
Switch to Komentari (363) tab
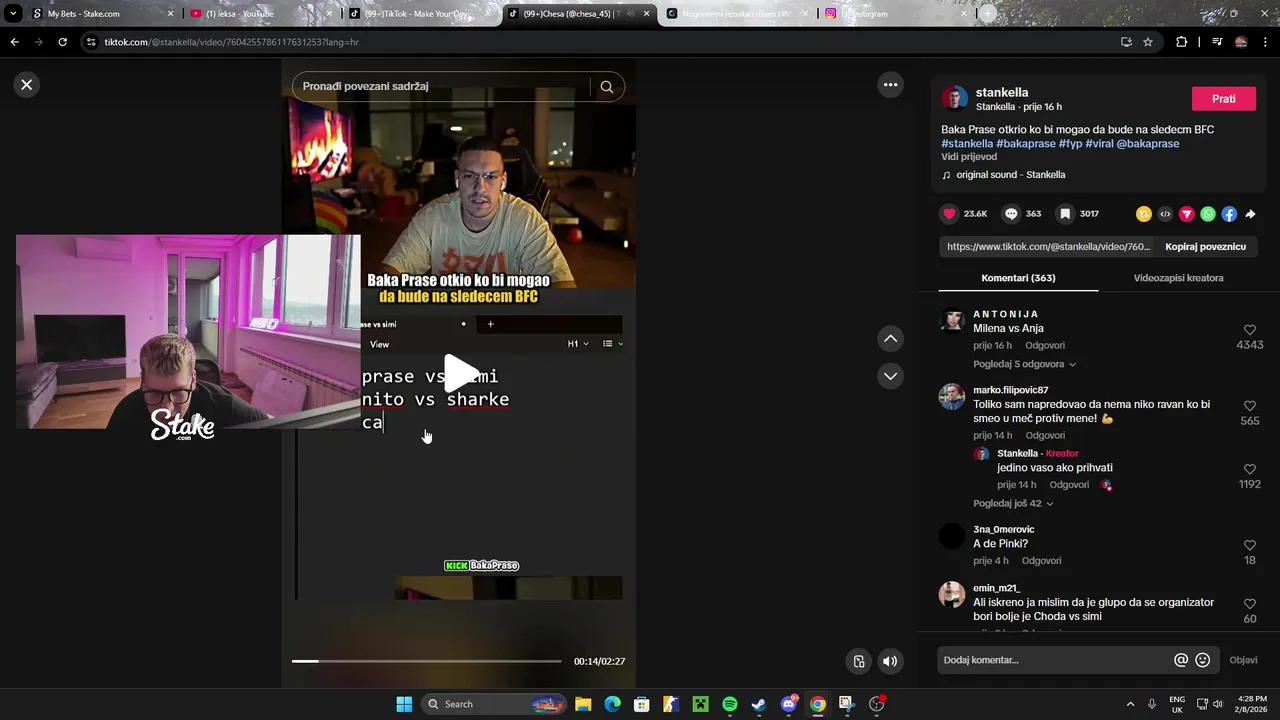pos(1018,278)
